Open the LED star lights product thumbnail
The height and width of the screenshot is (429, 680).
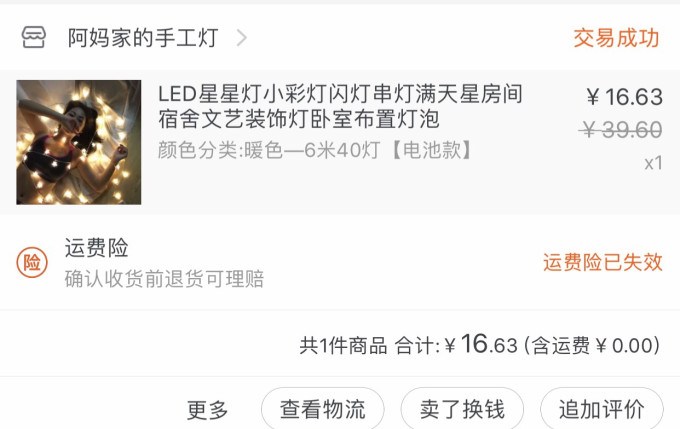click(x=79, y=142)
